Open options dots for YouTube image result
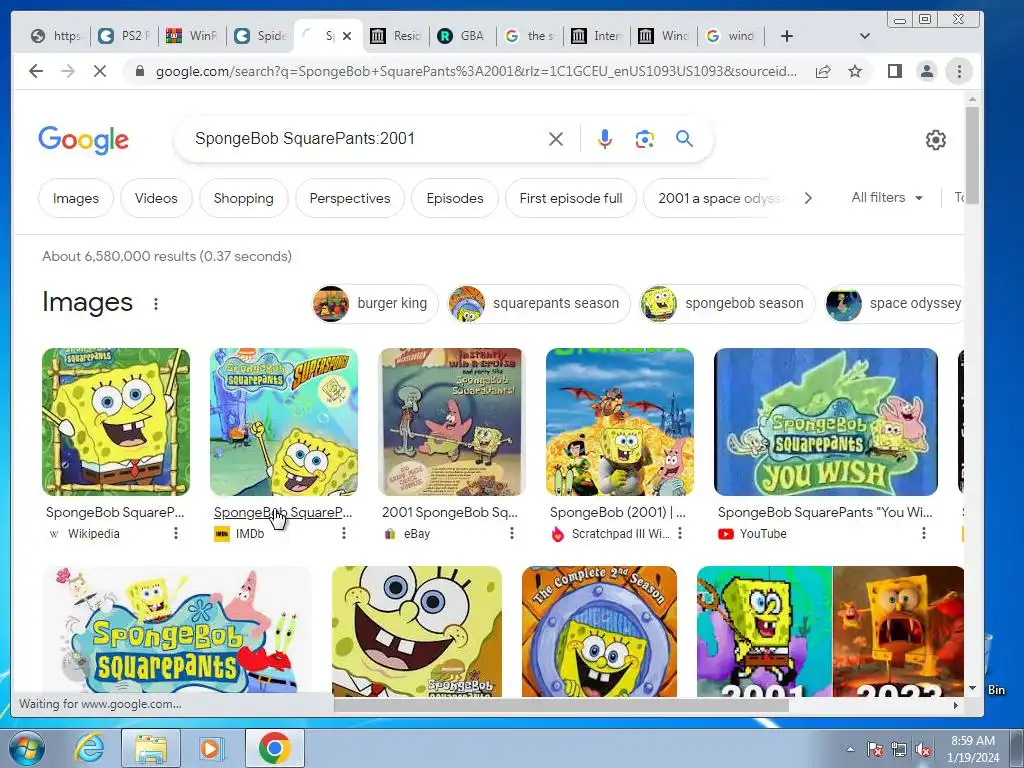1024x768 pixels. 923,534
